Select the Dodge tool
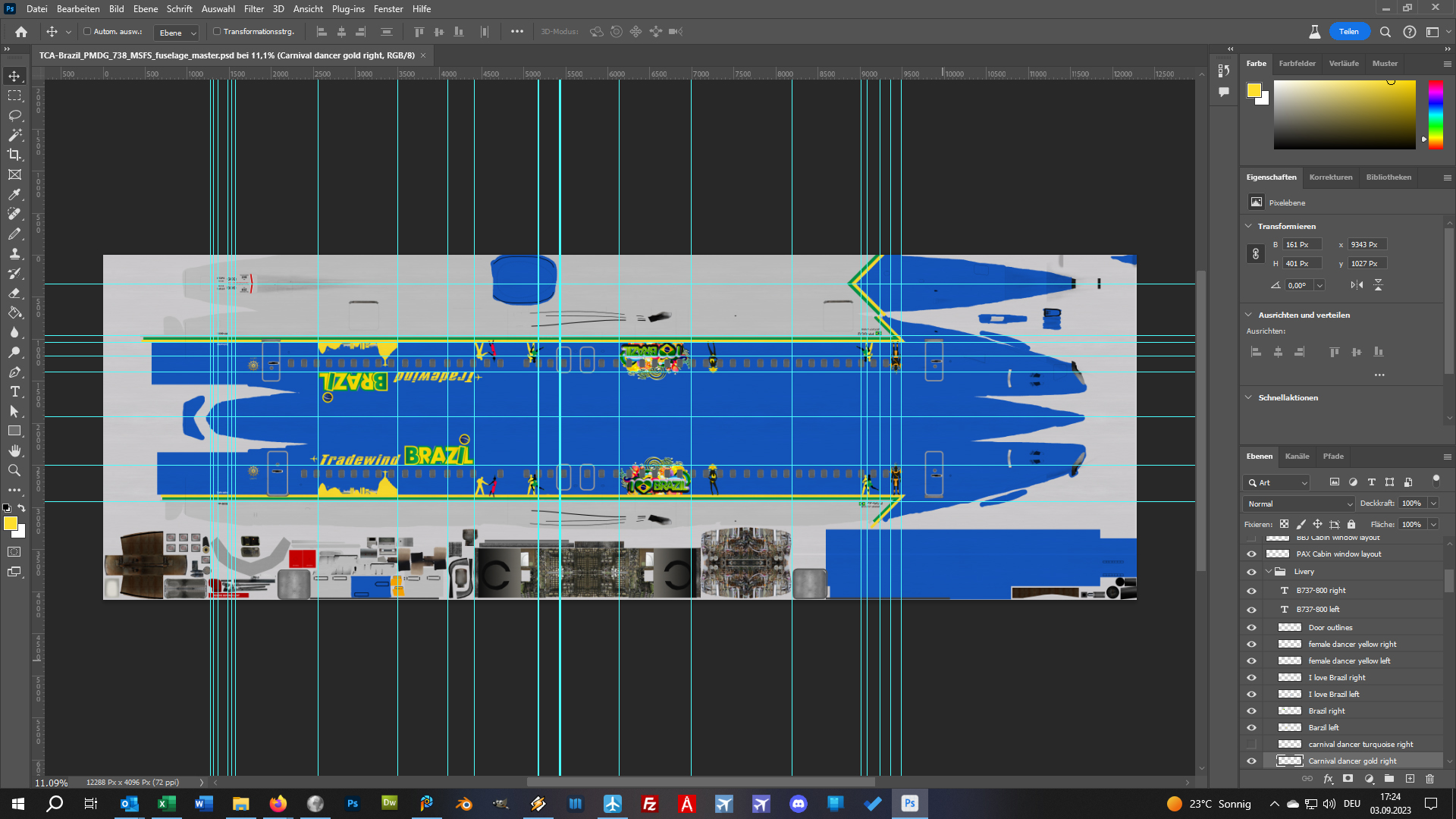Screen dimensions: 1456x819 tap(14, 352)
